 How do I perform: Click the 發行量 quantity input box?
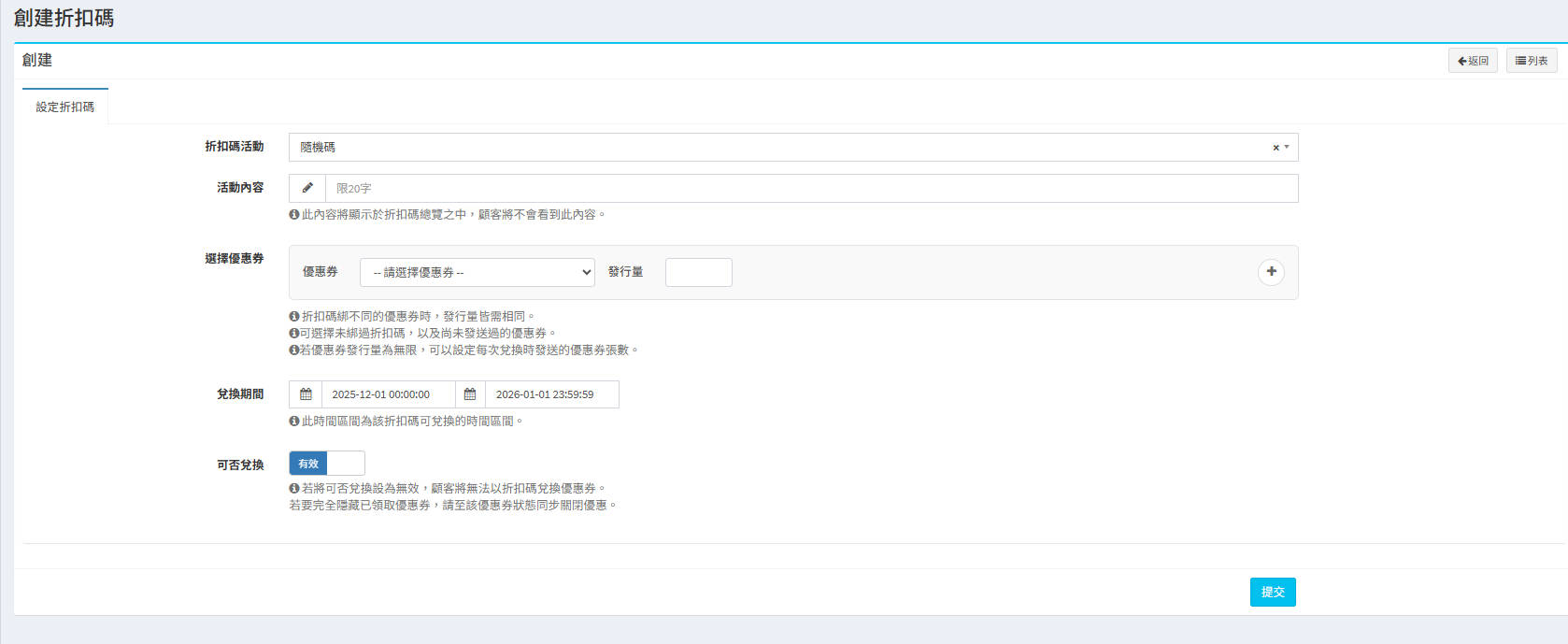tap(698, 272)
